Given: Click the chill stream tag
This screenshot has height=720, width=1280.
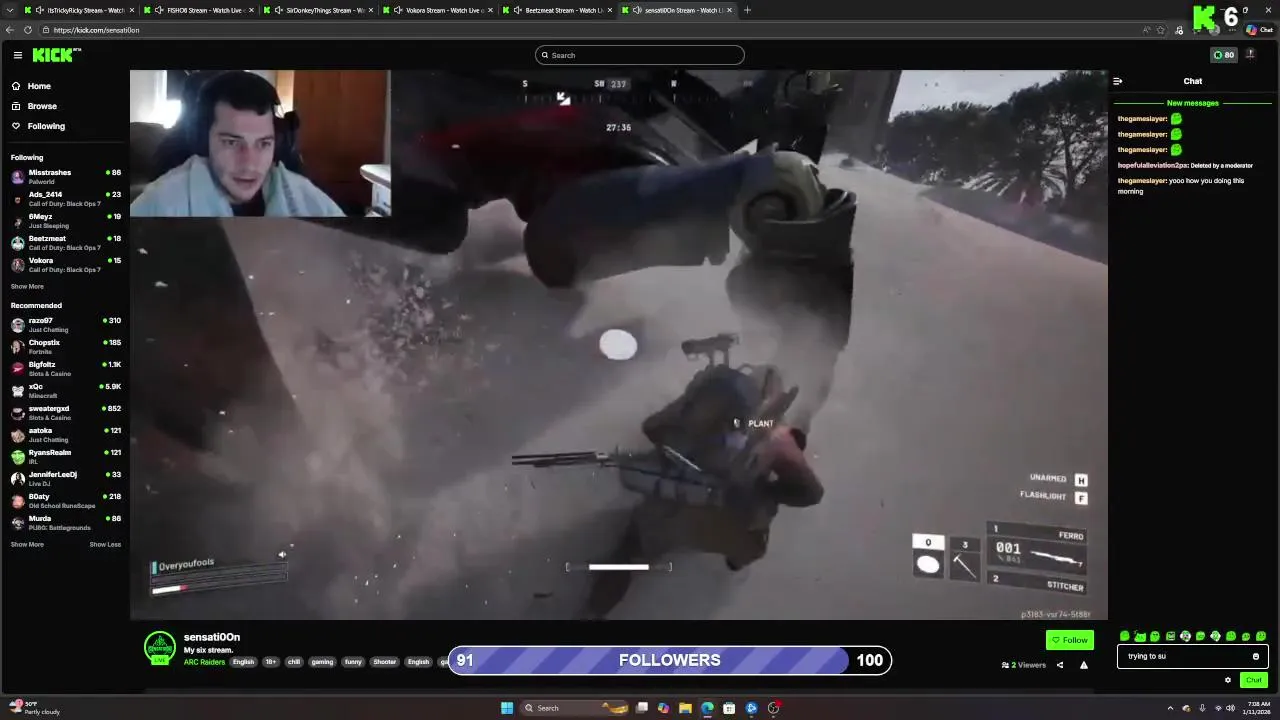Looking at the screenshot, I should click(294, 662).
